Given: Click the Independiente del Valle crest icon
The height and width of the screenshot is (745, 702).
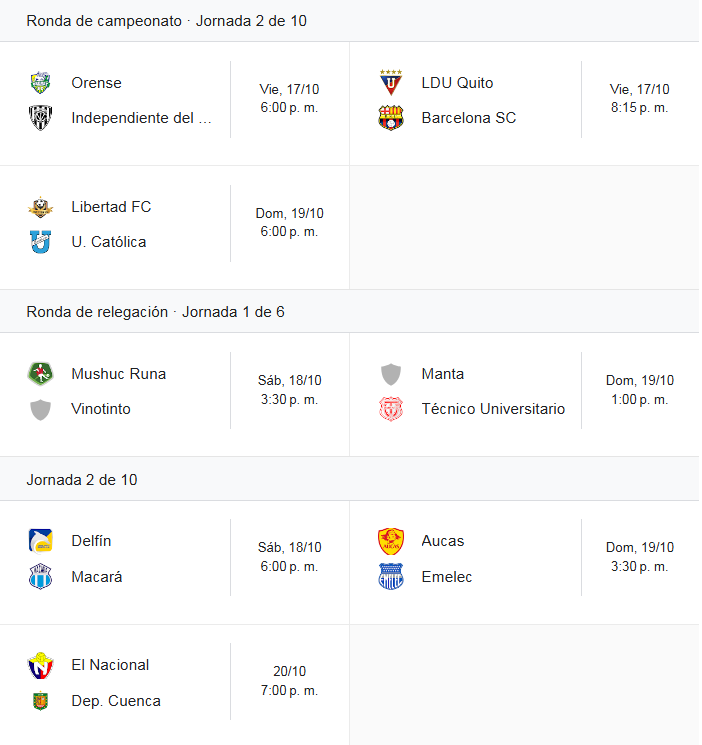Looking at the screenshot, I should [40, 118].
